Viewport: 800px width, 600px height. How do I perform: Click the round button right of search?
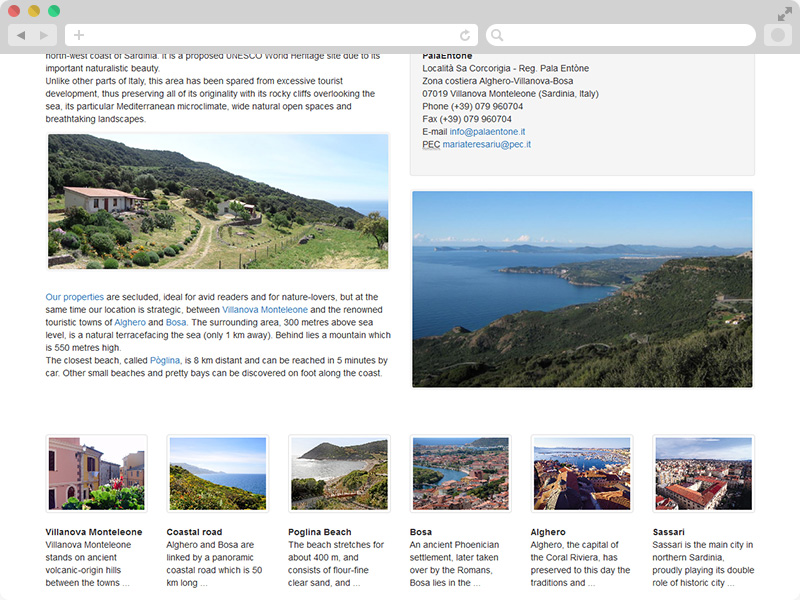point(778,35)
